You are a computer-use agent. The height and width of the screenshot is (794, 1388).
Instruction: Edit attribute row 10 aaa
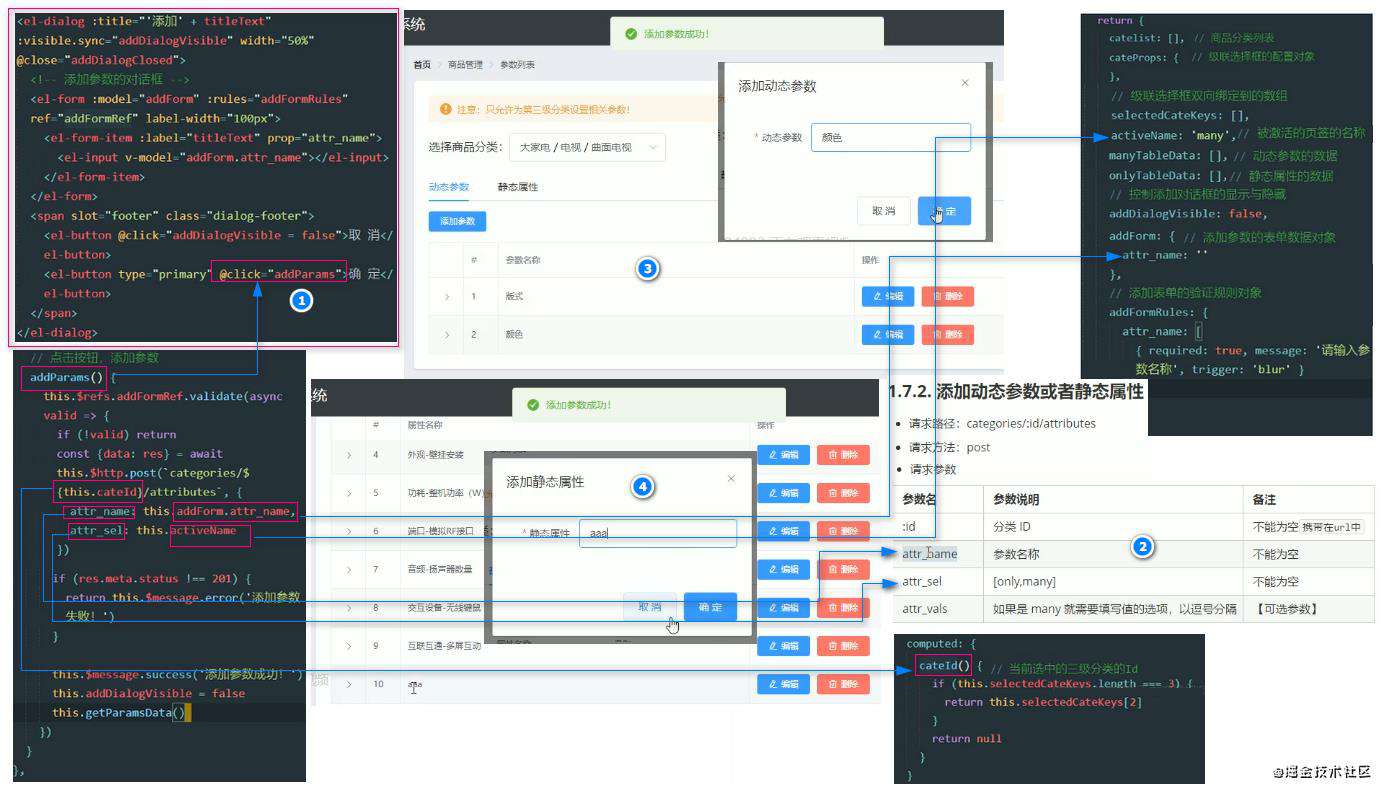tap(783, 684)
